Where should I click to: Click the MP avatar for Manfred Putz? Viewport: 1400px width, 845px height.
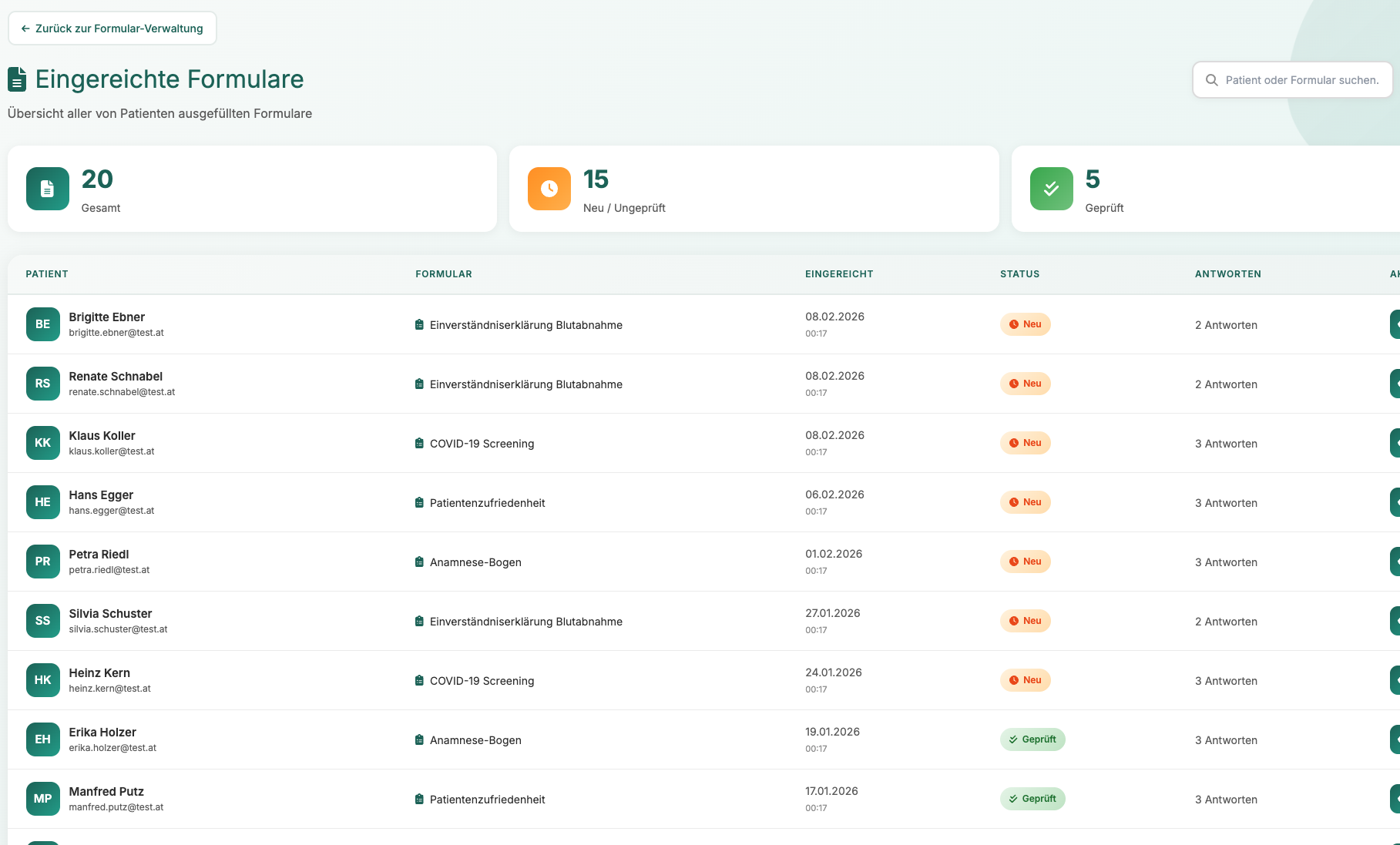pos(42,799)
